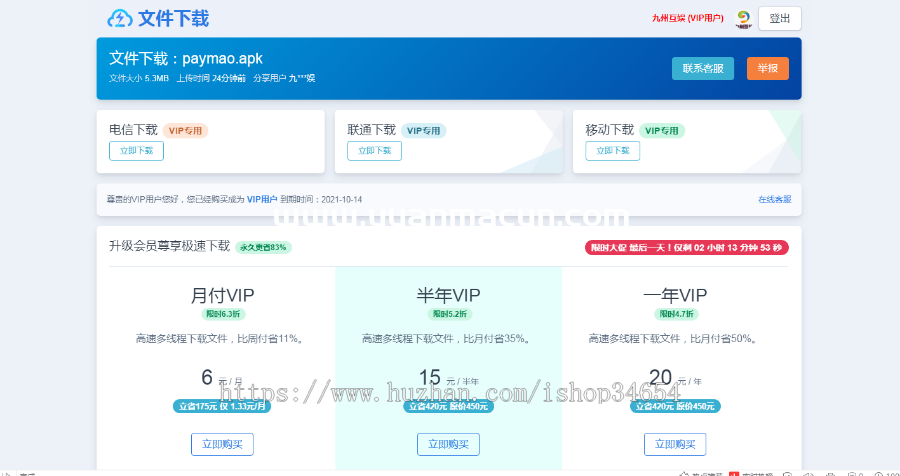
Task: Start 电信下载 with its 立即下载 button
Action: click(x=136, y=151)
